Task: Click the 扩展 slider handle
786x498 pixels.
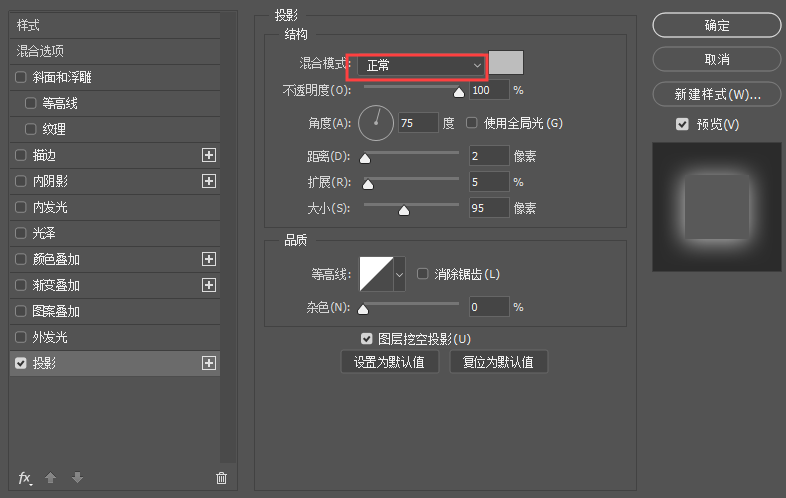Action: click(368, 185)
